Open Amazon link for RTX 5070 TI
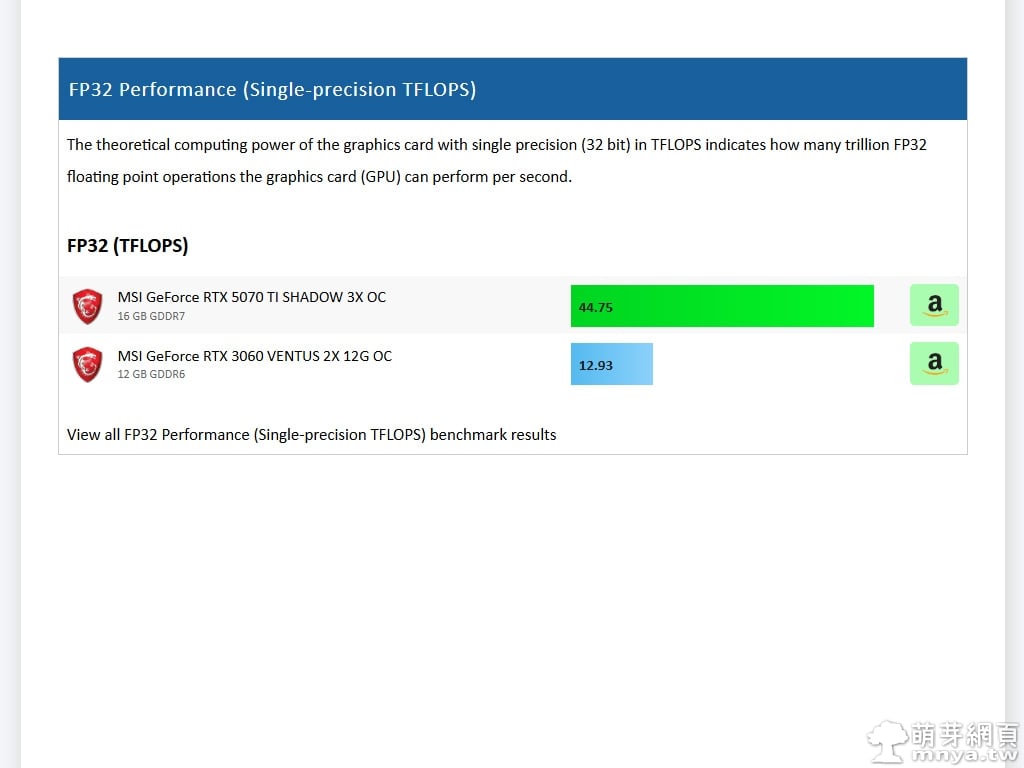 [934, 305]
